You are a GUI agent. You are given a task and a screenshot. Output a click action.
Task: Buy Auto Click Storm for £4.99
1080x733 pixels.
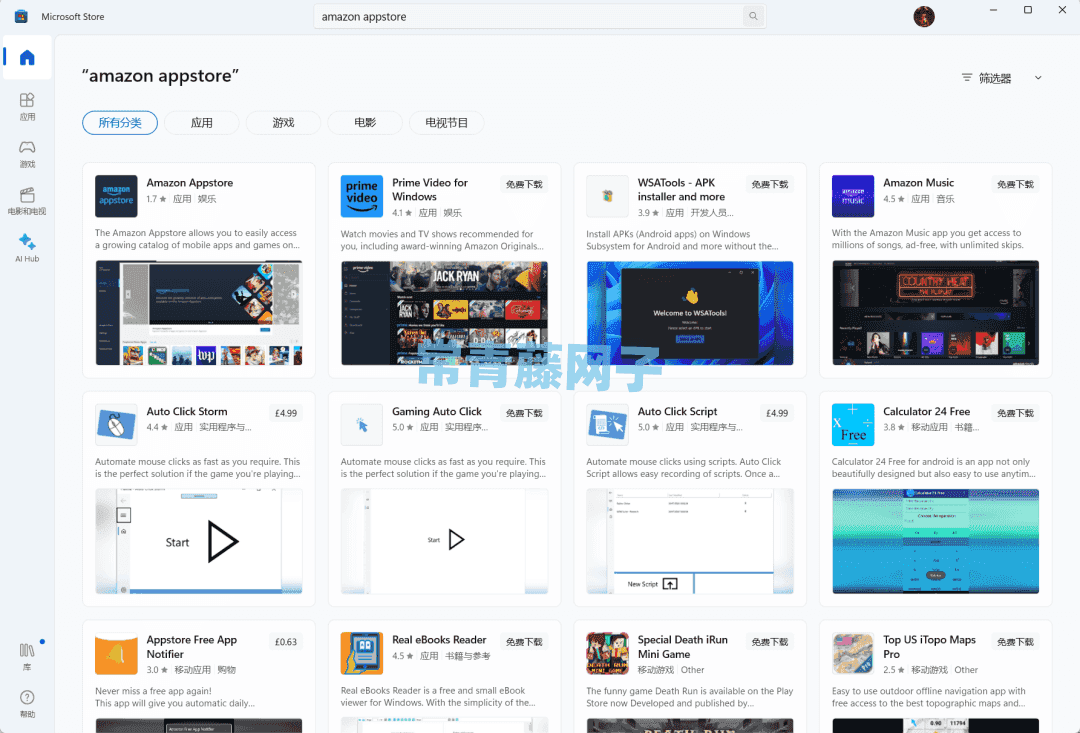(286, 413)
